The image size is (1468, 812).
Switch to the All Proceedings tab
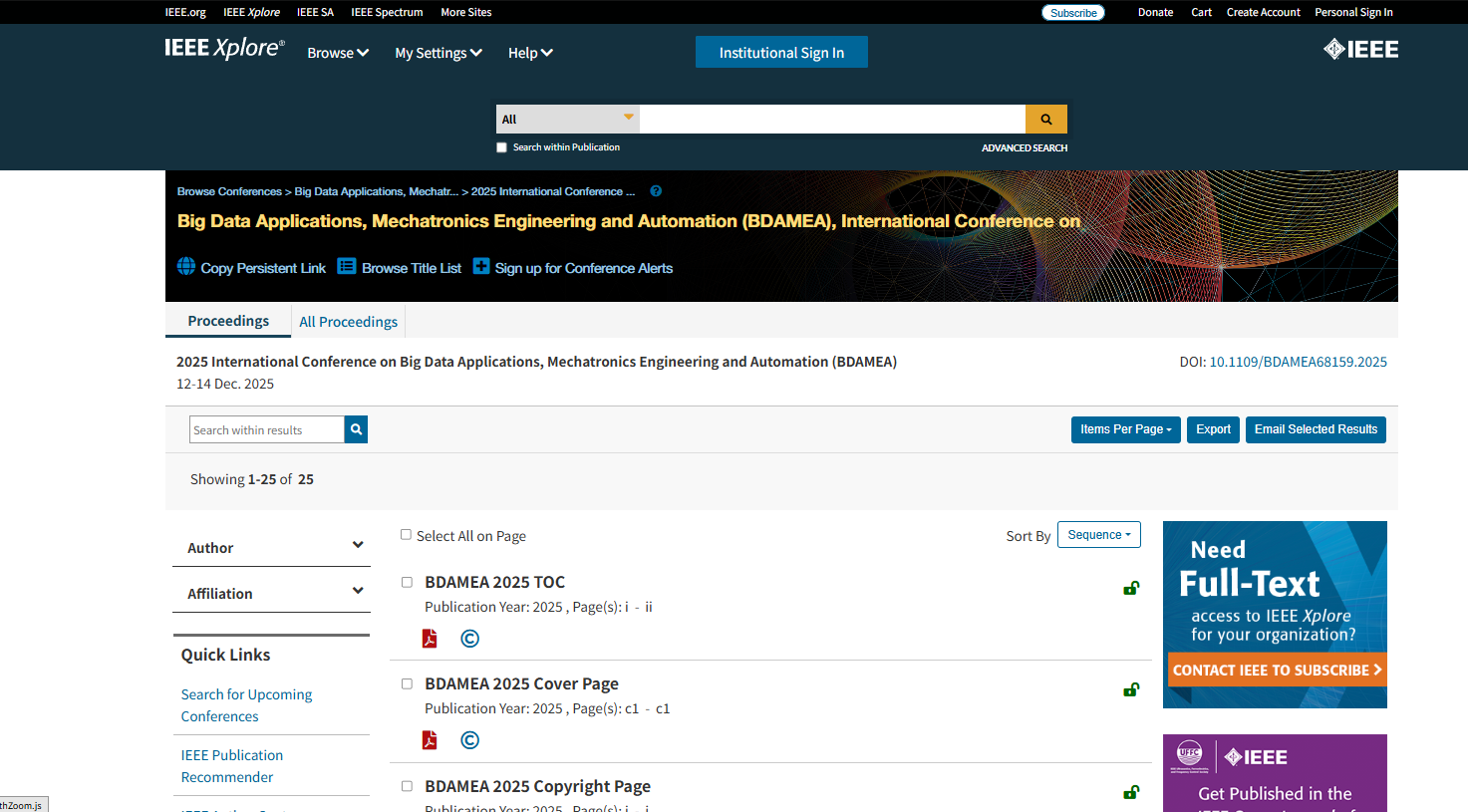click(348, 322)
